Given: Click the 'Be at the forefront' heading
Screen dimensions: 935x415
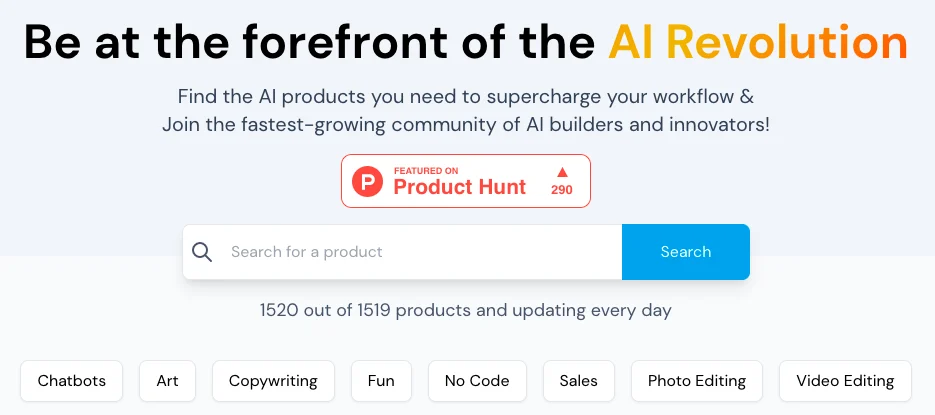Looking at the screenshot, I should pos(310,42).
